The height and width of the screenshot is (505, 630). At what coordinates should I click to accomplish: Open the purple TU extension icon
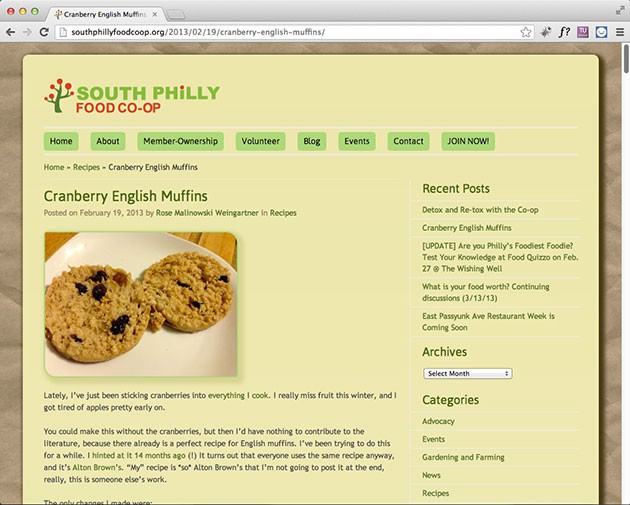tap(583, 32)
